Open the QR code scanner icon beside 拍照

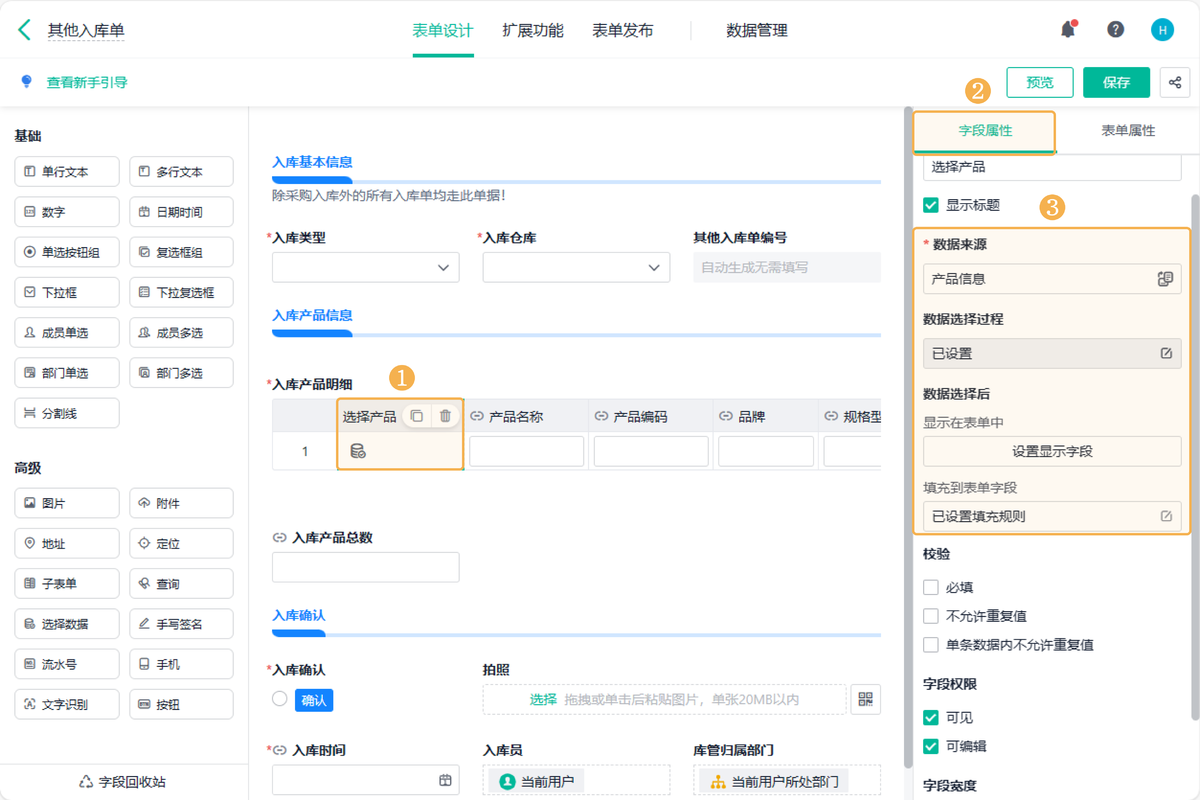coord(865,699)
